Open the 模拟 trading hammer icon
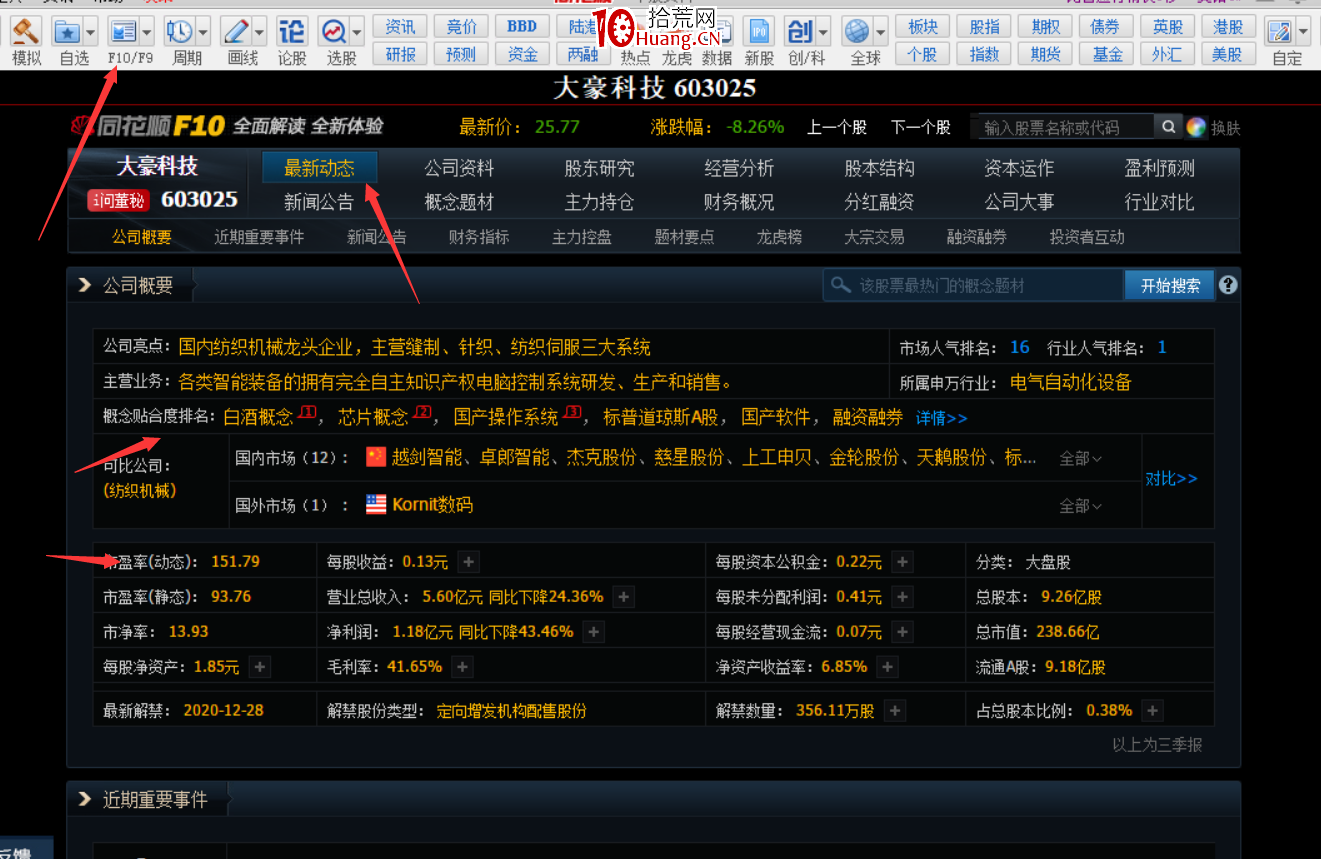 [26, 31]
